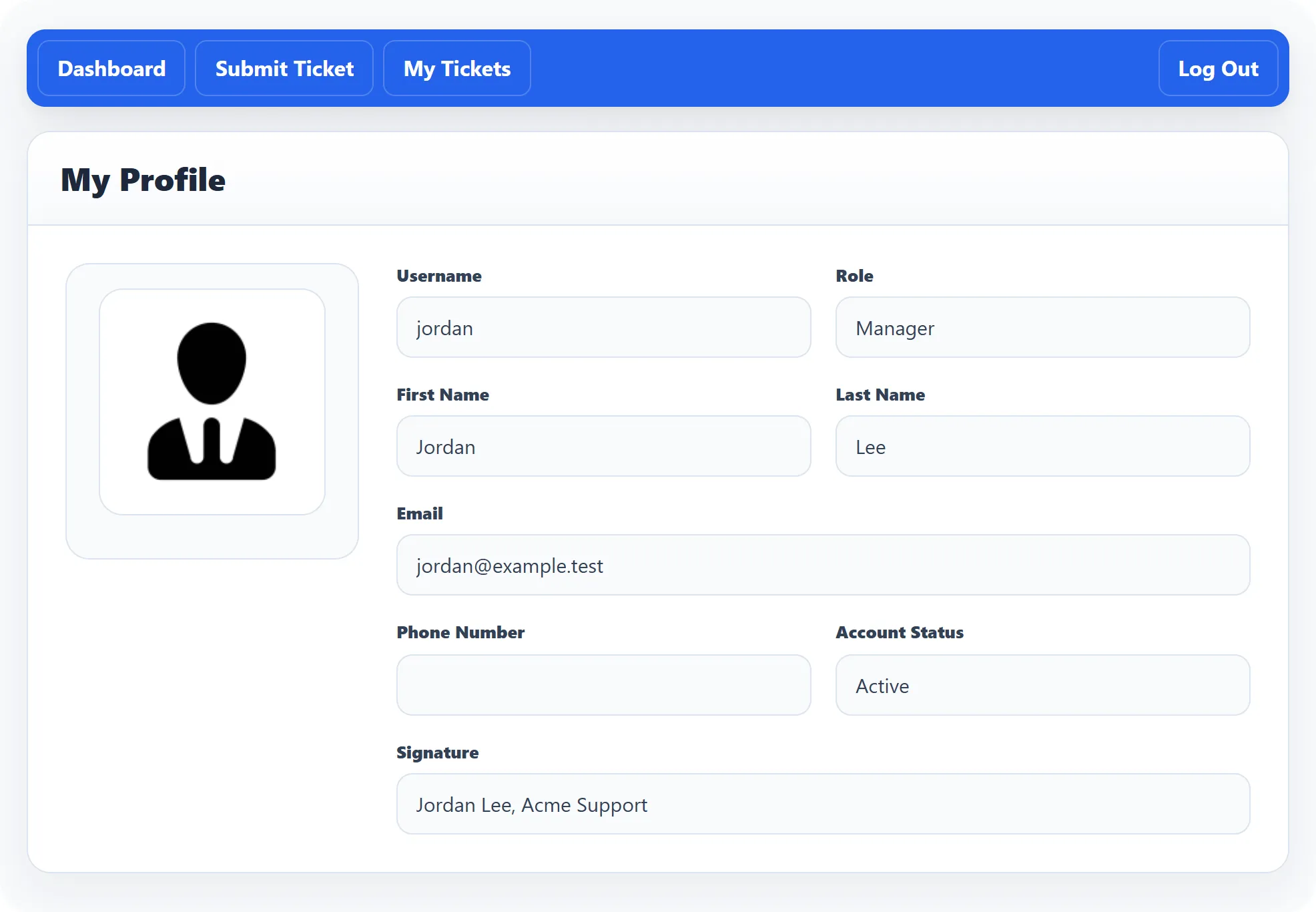Open the Dashboard page
Viewport: 1316px width, 912px height.
pyautogui.click(x=111, y=68)
